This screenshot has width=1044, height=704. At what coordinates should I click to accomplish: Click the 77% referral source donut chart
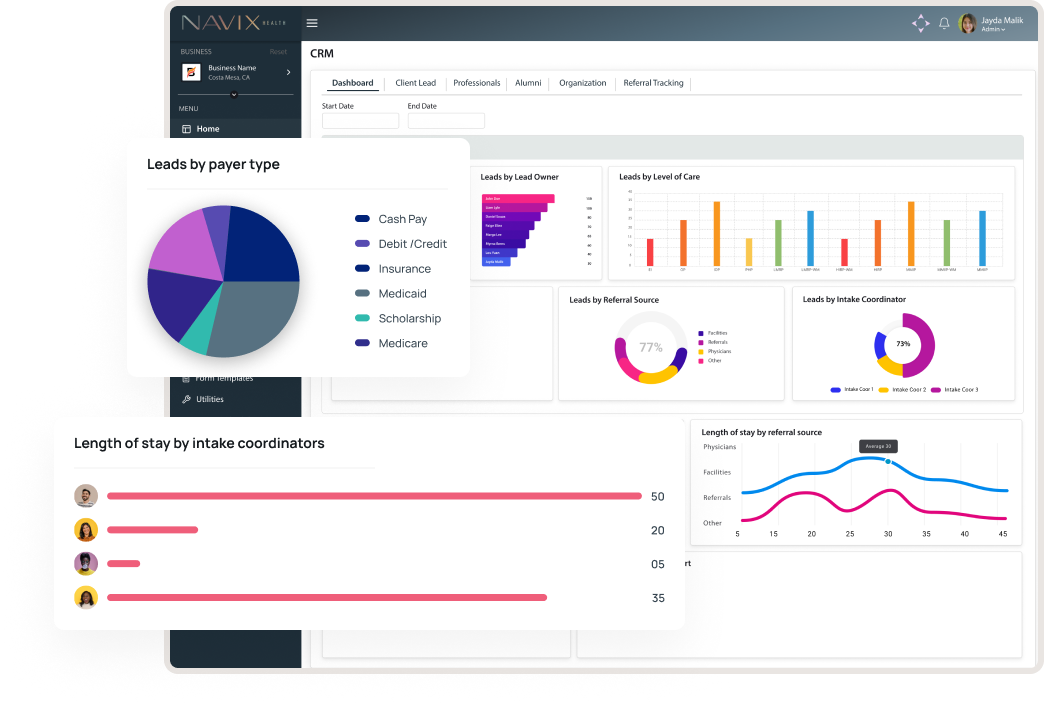pyautogui.click(x=651, y=347)
